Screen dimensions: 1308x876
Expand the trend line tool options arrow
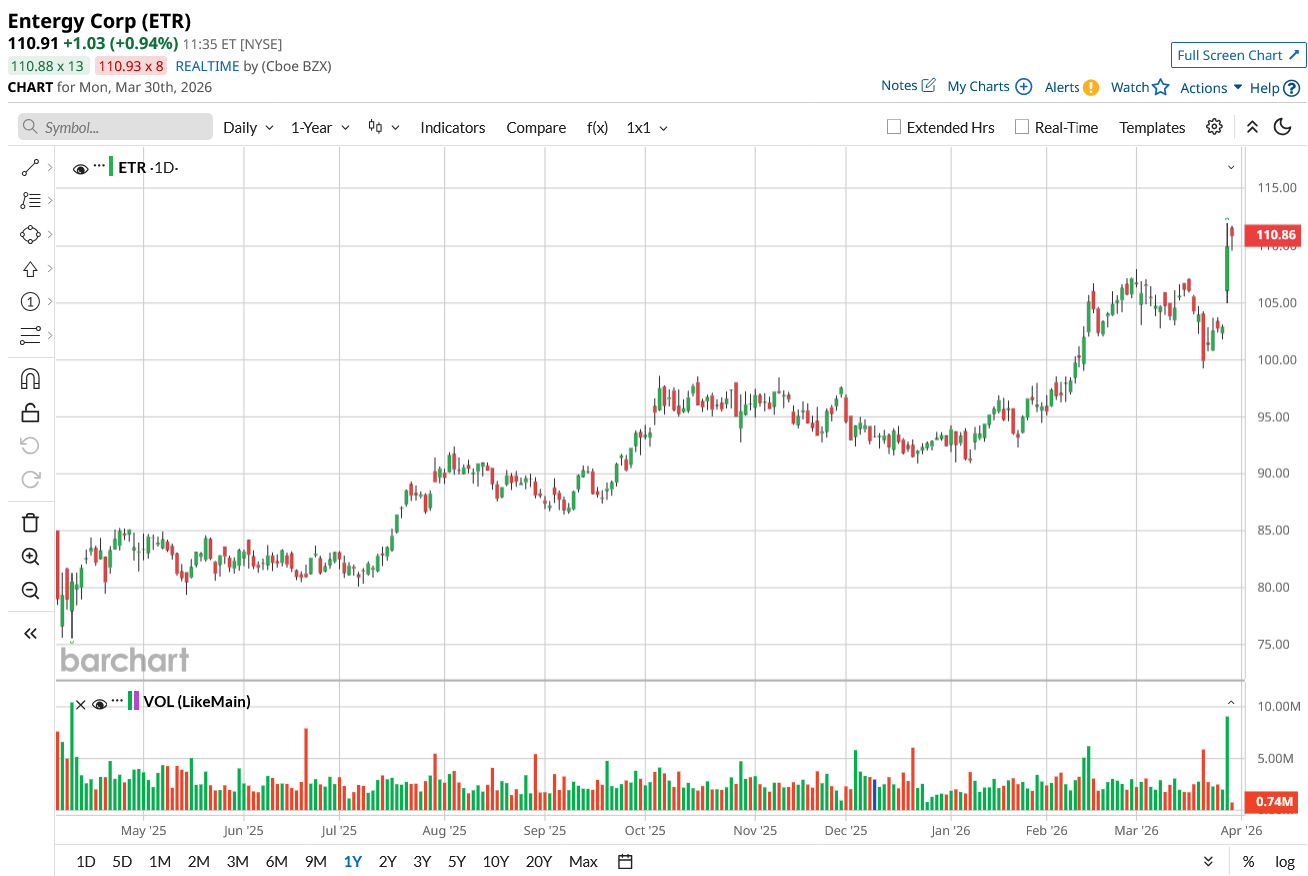point(49,167)
